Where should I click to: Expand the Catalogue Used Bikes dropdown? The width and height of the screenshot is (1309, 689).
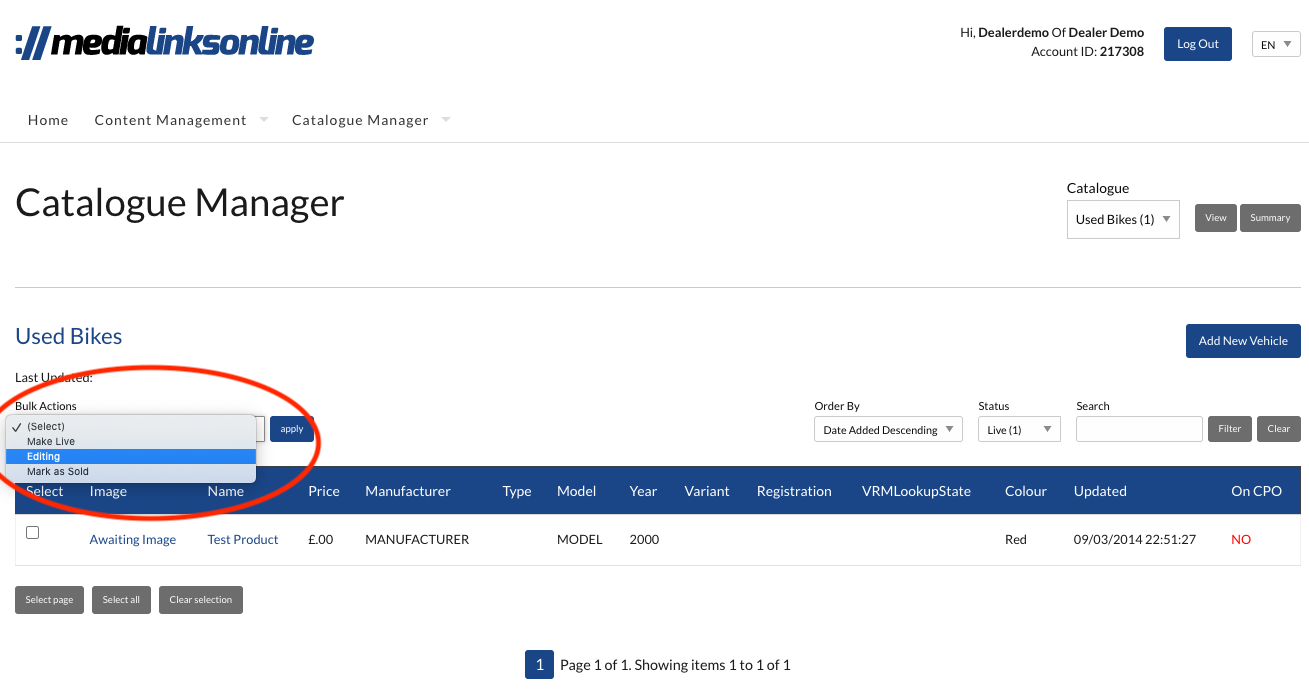1123,219
